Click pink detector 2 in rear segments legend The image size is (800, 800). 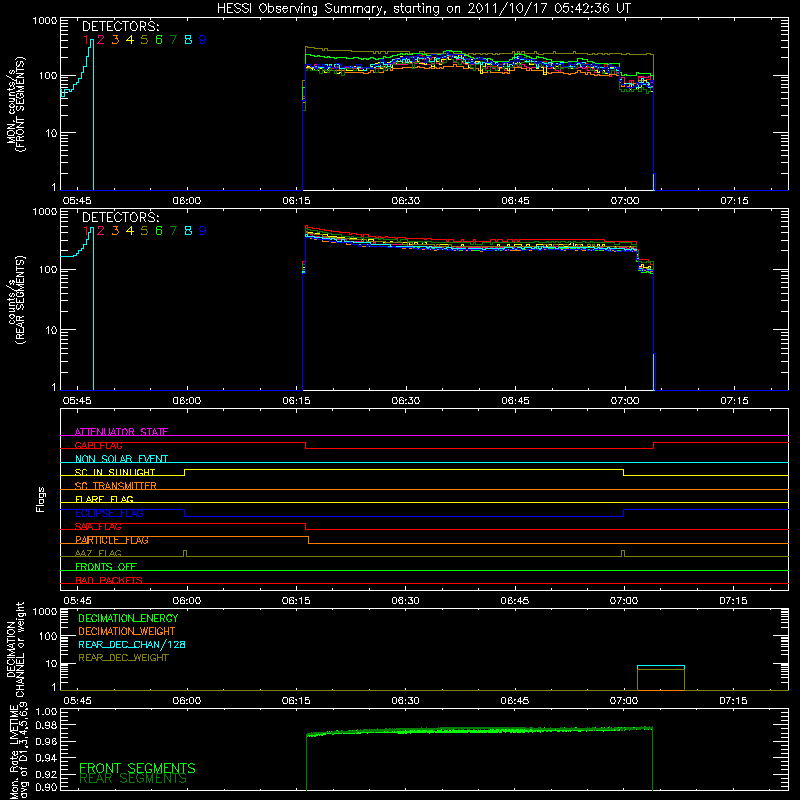[101, 231]
